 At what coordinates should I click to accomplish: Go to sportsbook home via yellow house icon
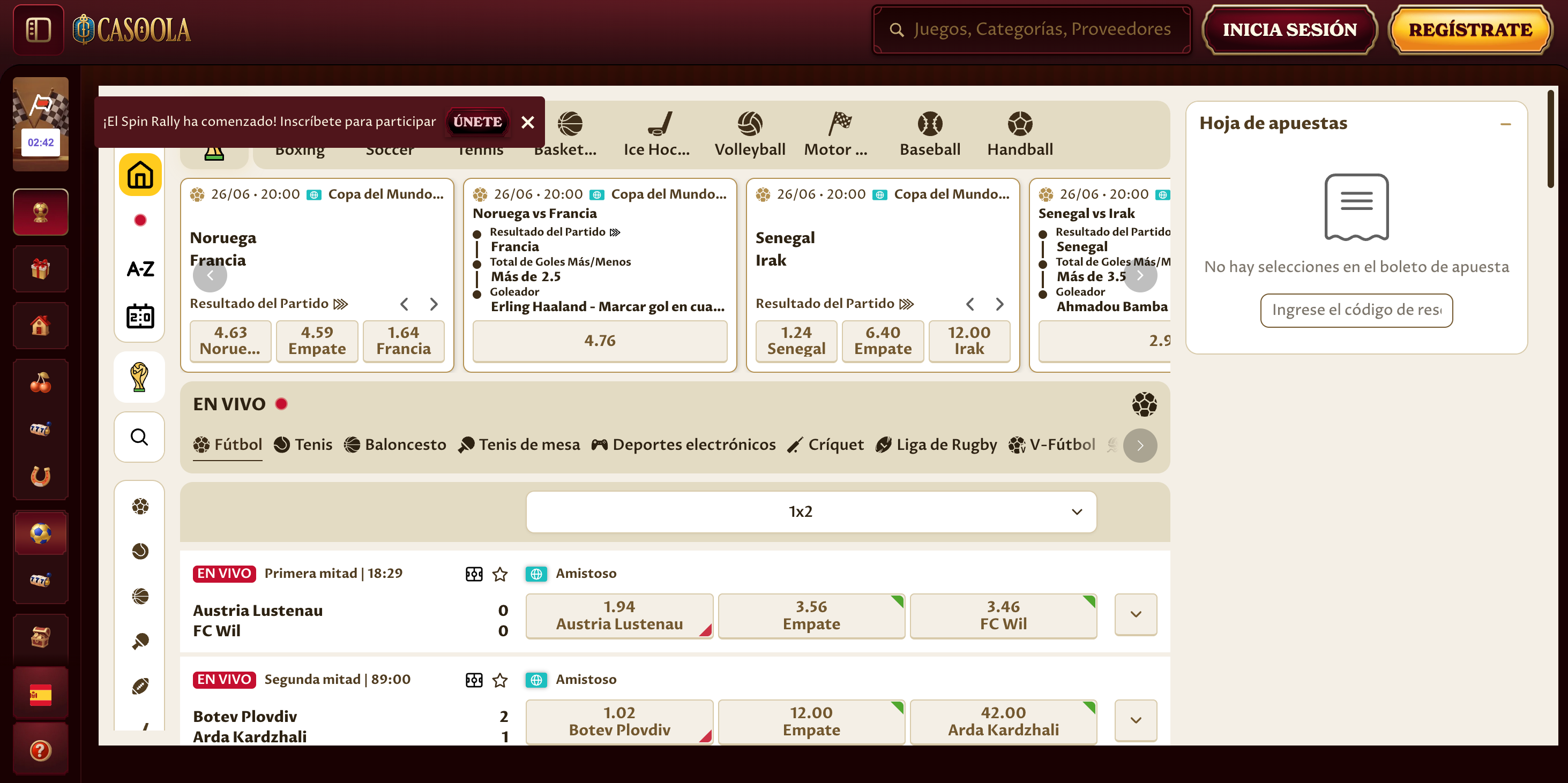[140, 175]
